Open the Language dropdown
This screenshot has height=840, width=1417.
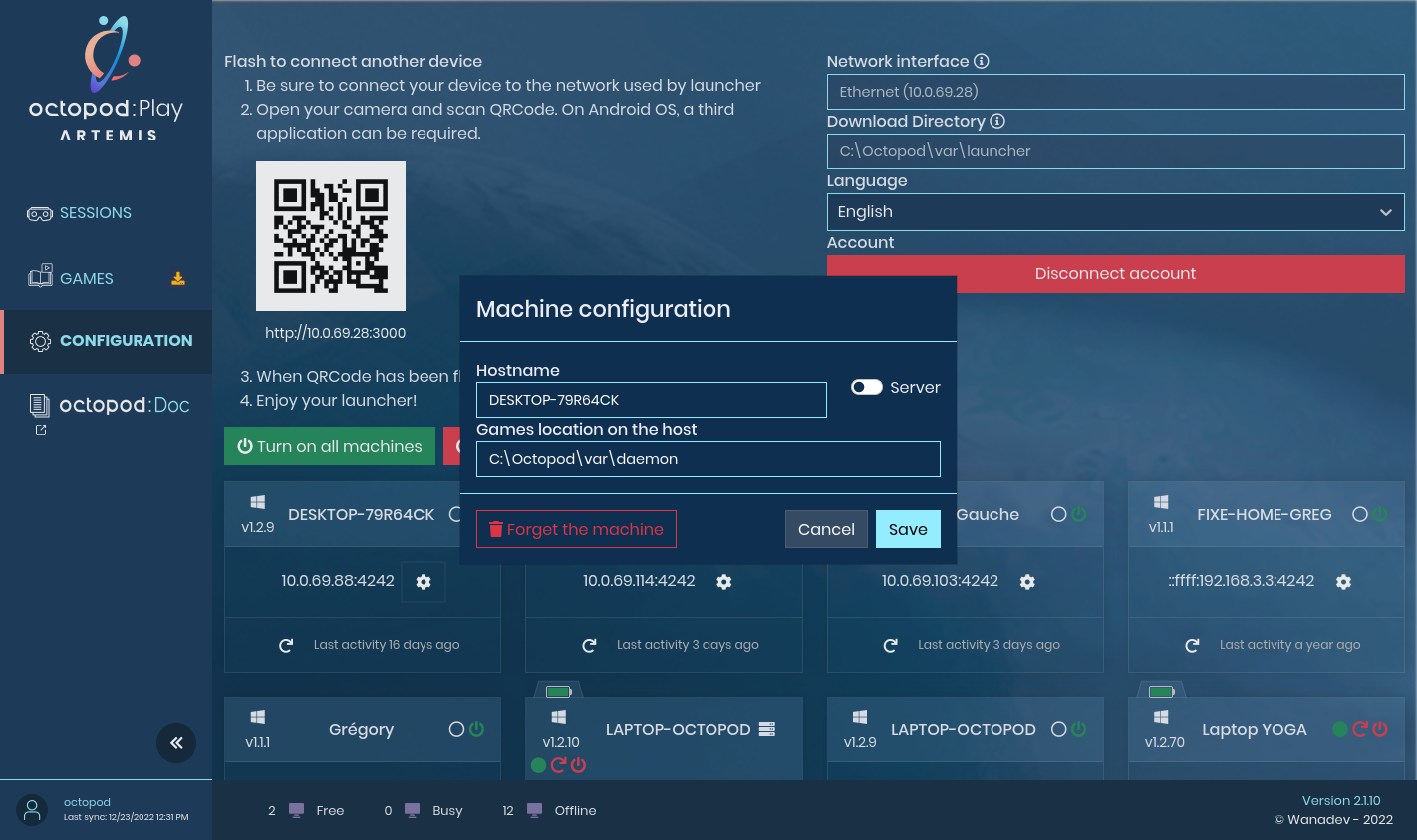1116,212
